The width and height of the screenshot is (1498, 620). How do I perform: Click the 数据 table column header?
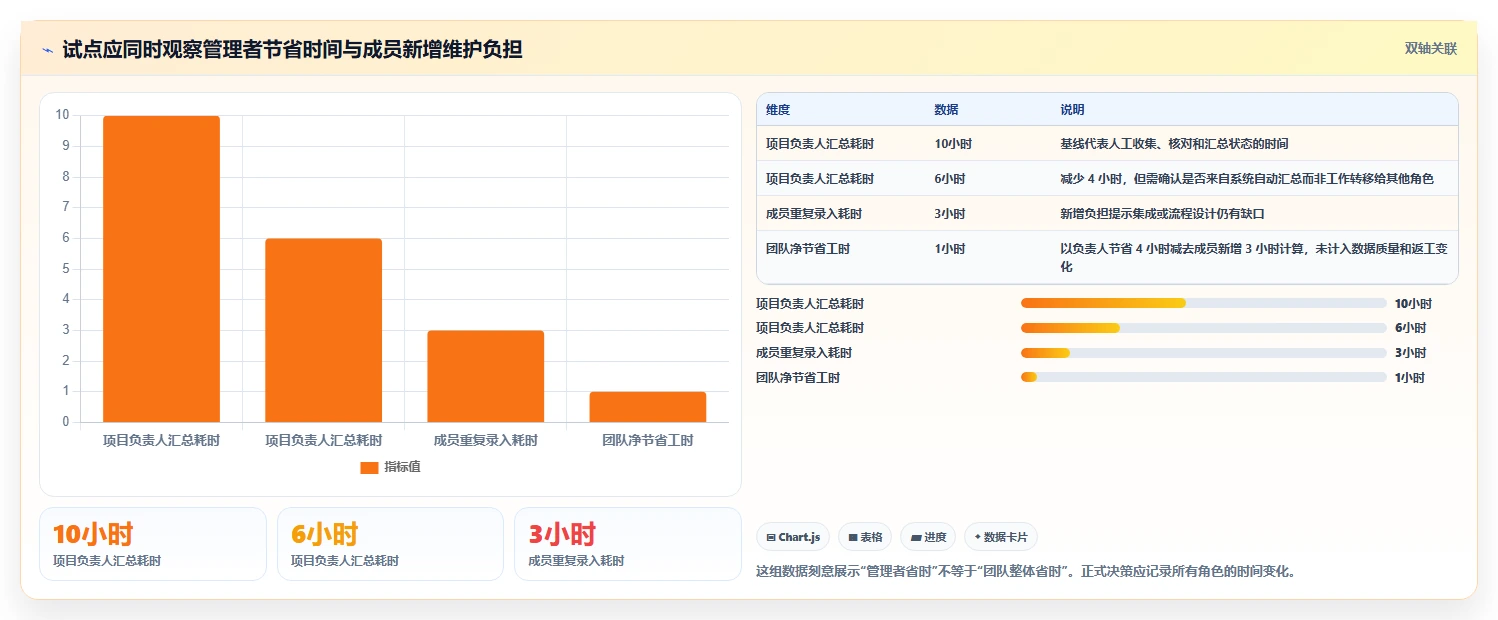(x=946, y=110)
